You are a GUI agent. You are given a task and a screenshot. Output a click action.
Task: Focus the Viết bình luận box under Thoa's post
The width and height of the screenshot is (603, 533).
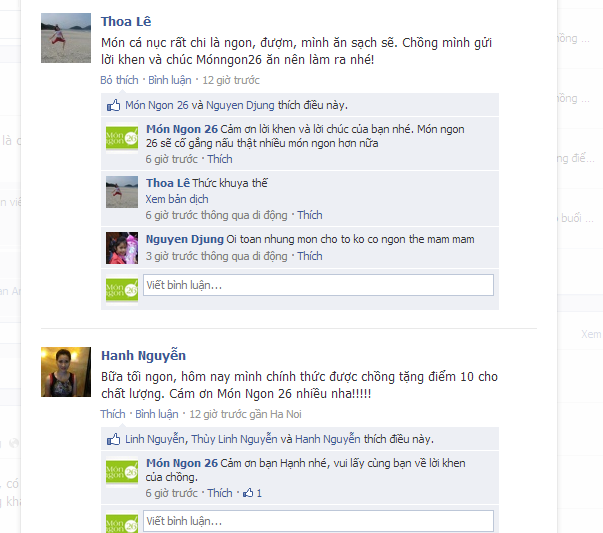tap(318, 285)
